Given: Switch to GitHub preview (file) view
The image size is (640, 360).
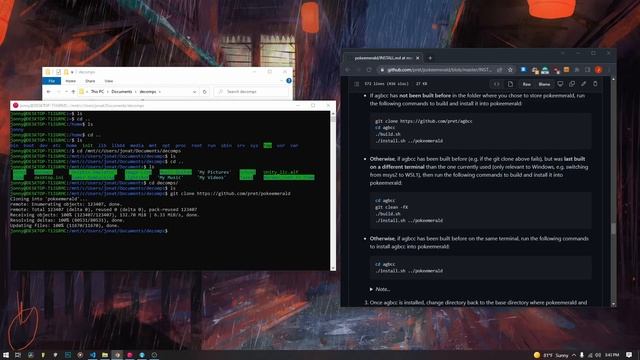Looking at the screenshot, I should [510, 84].
